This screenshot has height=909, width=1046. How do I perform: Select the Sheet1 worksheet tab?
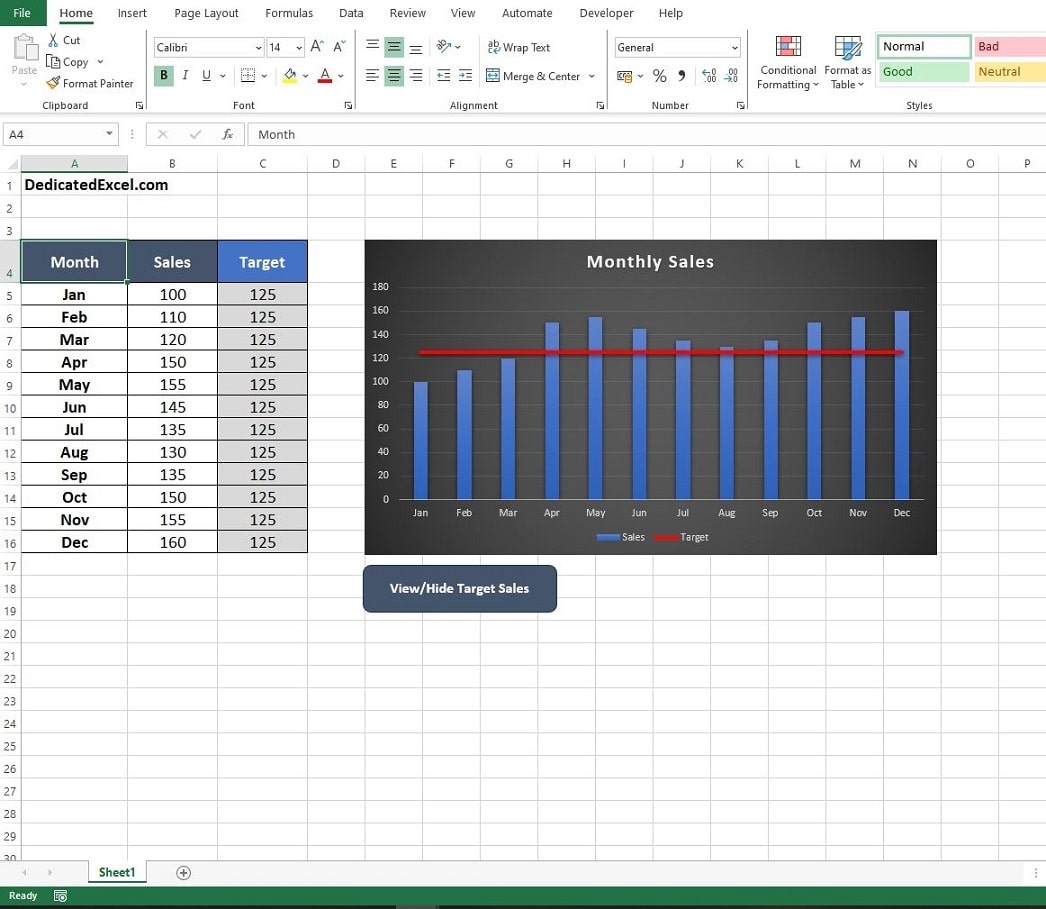click(x=117, y=872)
